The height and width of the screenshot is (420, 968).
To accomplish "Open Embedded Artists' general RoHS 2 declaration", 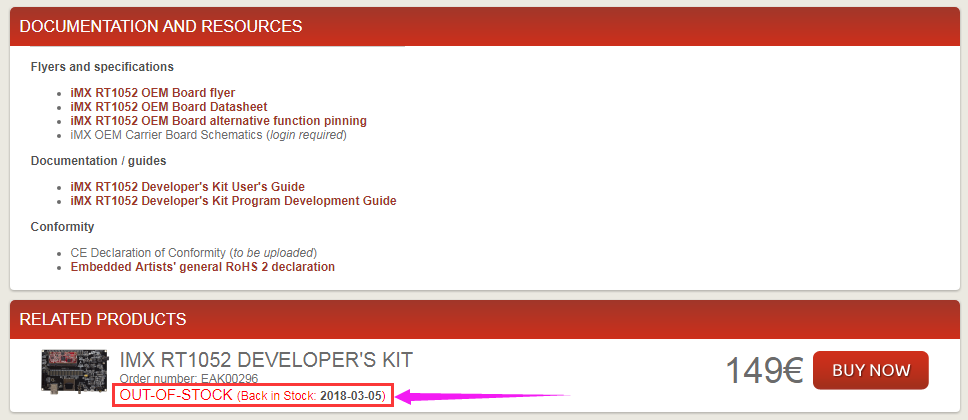I will tap(202, 267).
